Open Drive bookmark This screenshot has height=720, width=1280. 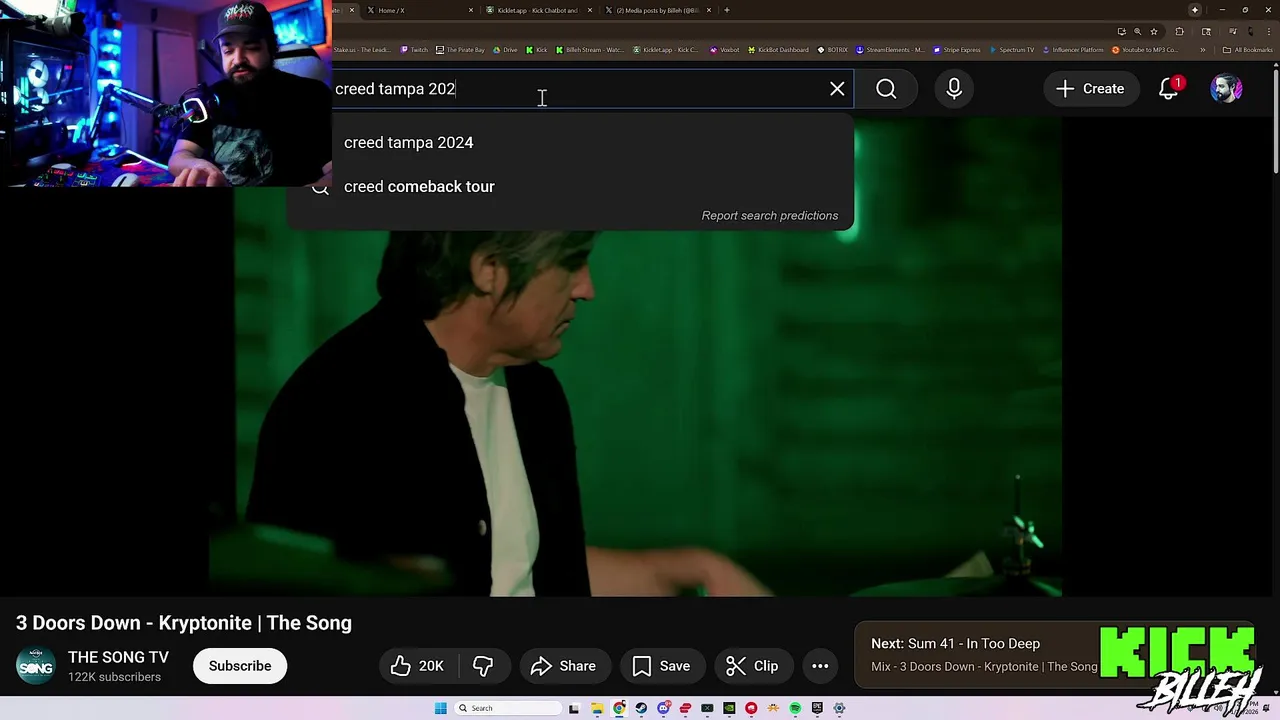pyautogui.click(x=505, y=50)
